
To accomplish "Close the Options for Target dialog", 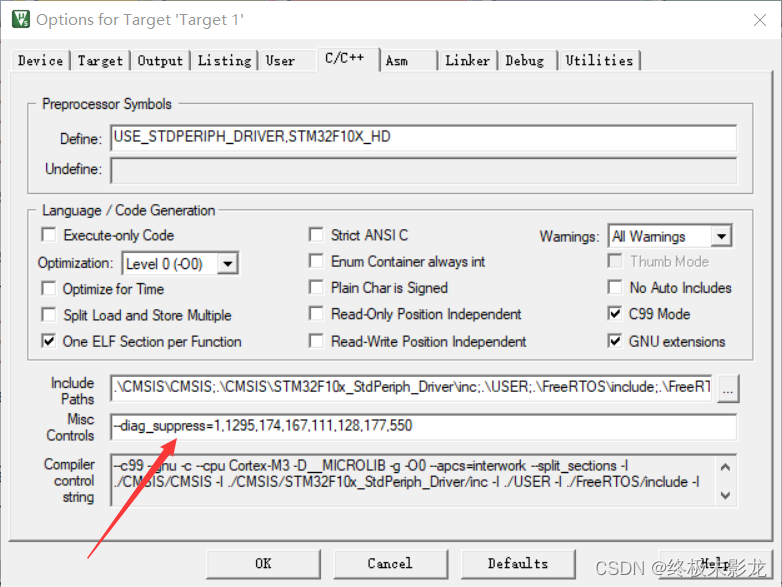I will pos(760,20).
